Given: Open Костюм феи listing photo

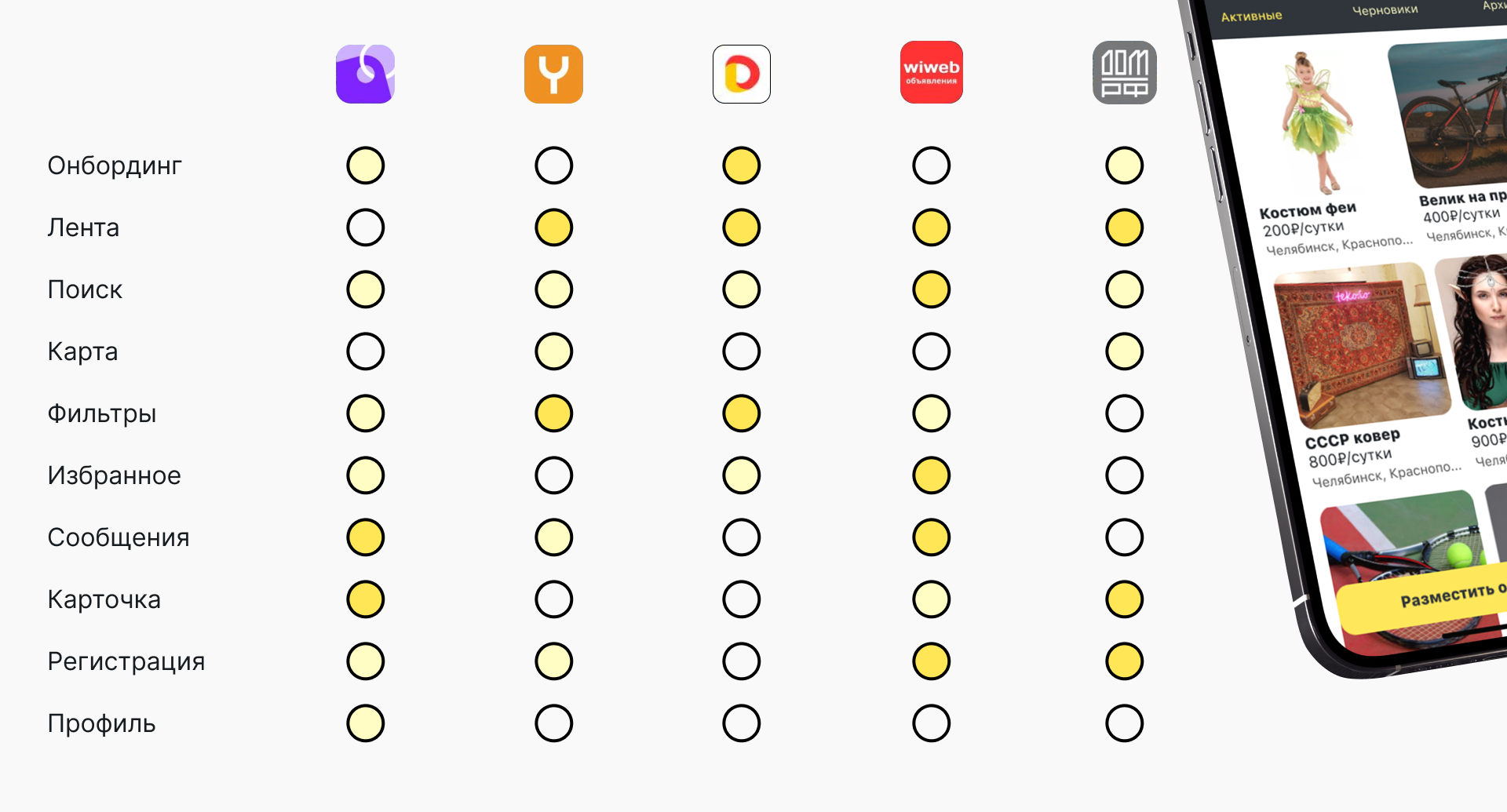Looking at the screenshot, I should tap(1317, 122).
